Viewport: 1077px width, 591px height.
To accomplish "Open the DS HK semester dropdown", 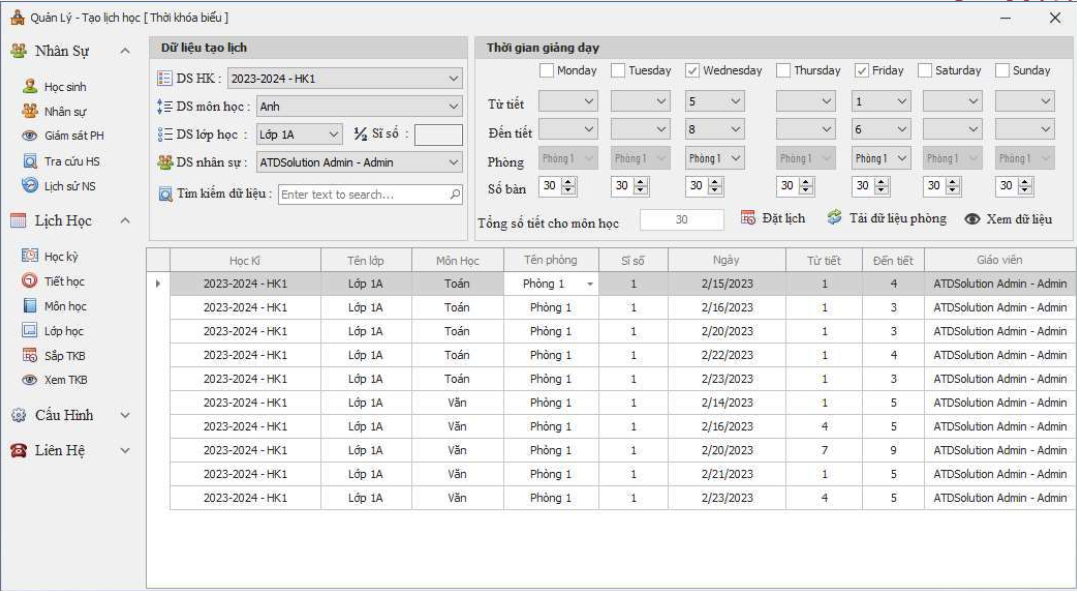I will 454,78.
